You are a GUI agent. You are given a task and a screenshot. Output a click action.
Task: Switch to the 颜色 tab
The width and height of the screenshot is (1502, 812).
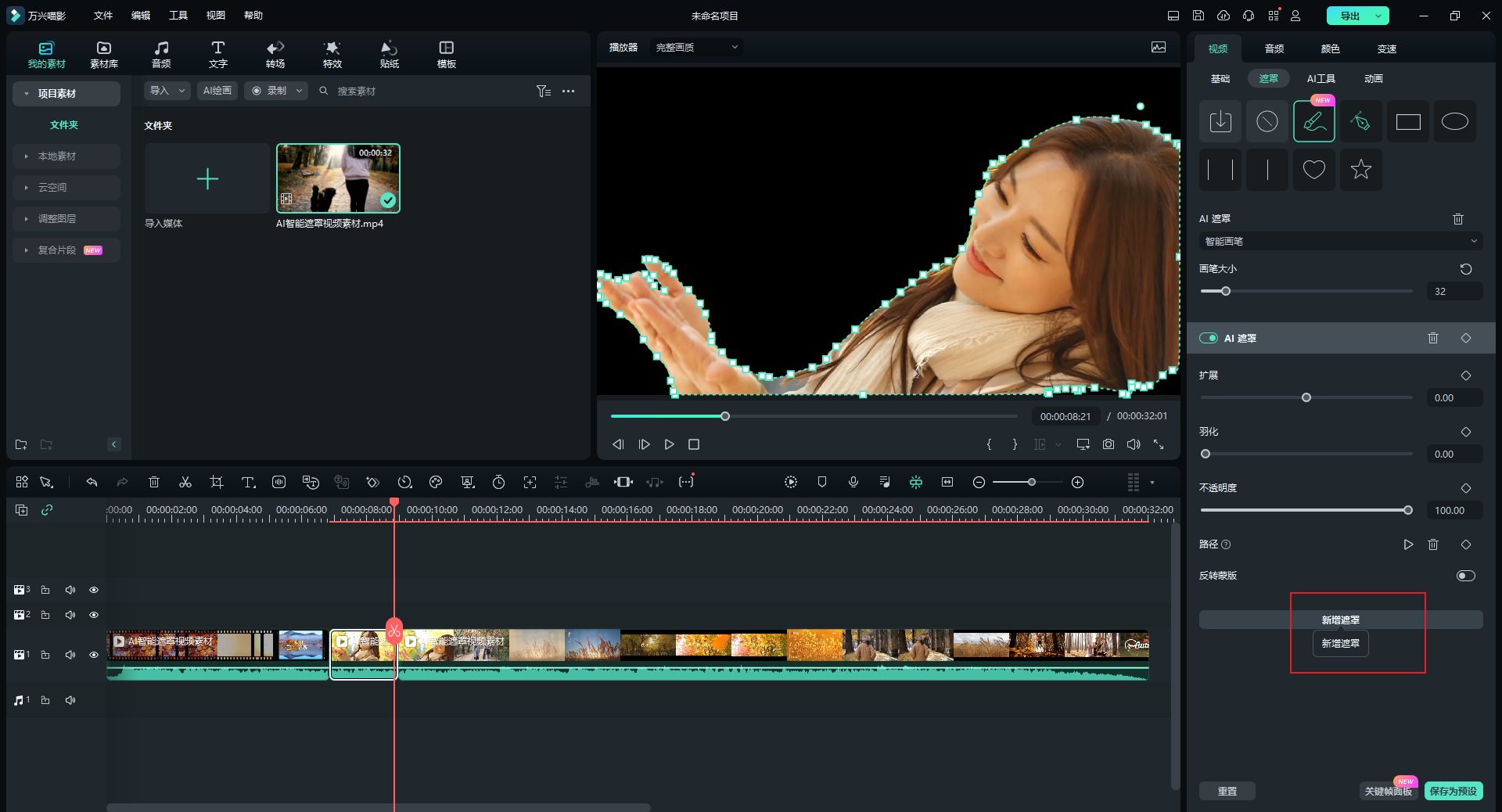tap(1330, 49)
